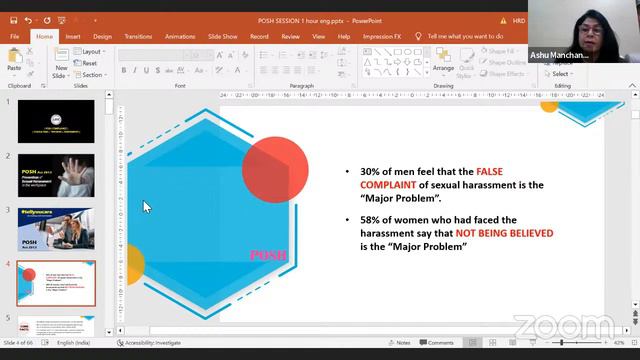This screenshot has width=640, height=360.
Task: Toggle Strikethrough formatting
Action: point(169,70)
